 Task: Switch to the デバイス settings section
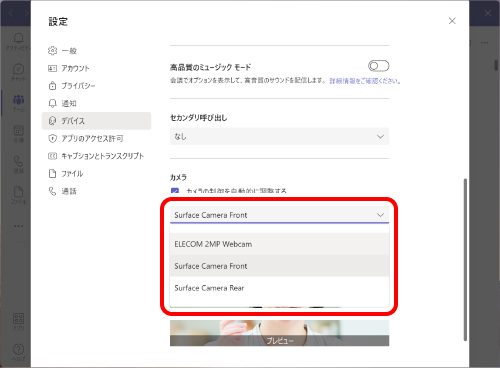96,121
